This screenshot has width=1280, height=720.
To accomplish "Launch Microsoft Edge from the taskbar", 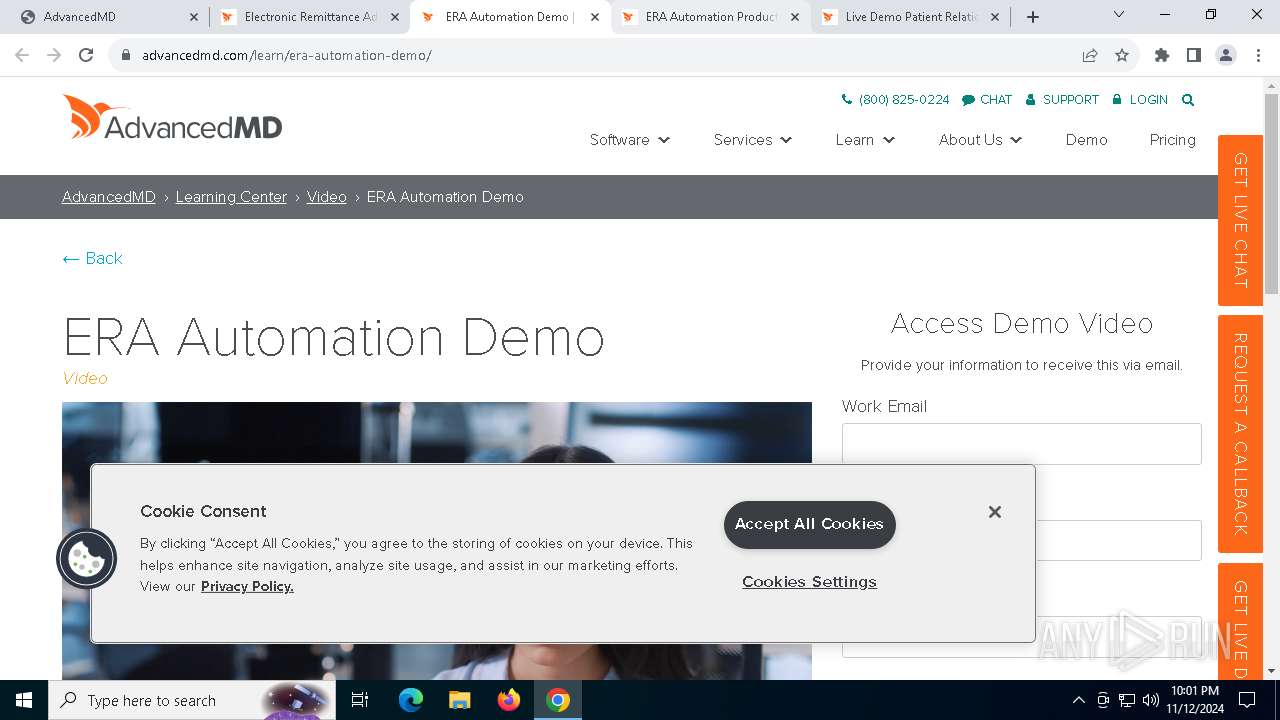I will (x=411, y=700).
